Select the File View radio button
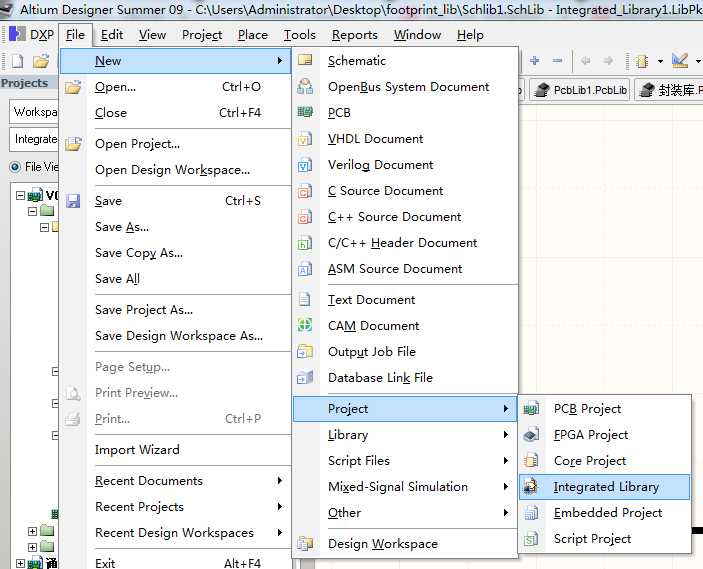The width and height of the screenshot is (703, 569). pos(15,167)
